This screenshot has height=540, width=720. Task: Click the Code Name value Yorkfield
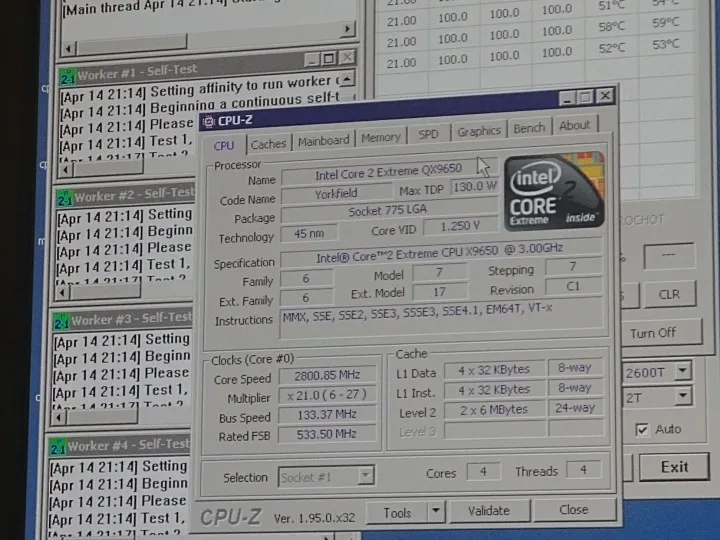click(x=336, y=194)
